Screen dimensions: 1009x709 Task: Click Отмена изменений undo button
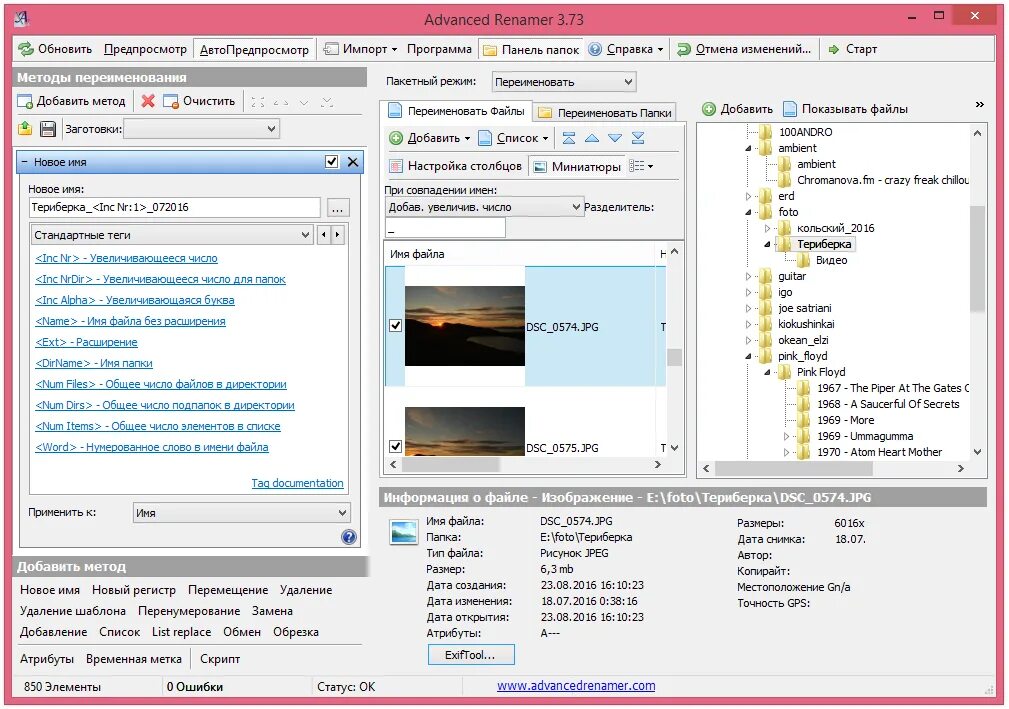point(745,49)
